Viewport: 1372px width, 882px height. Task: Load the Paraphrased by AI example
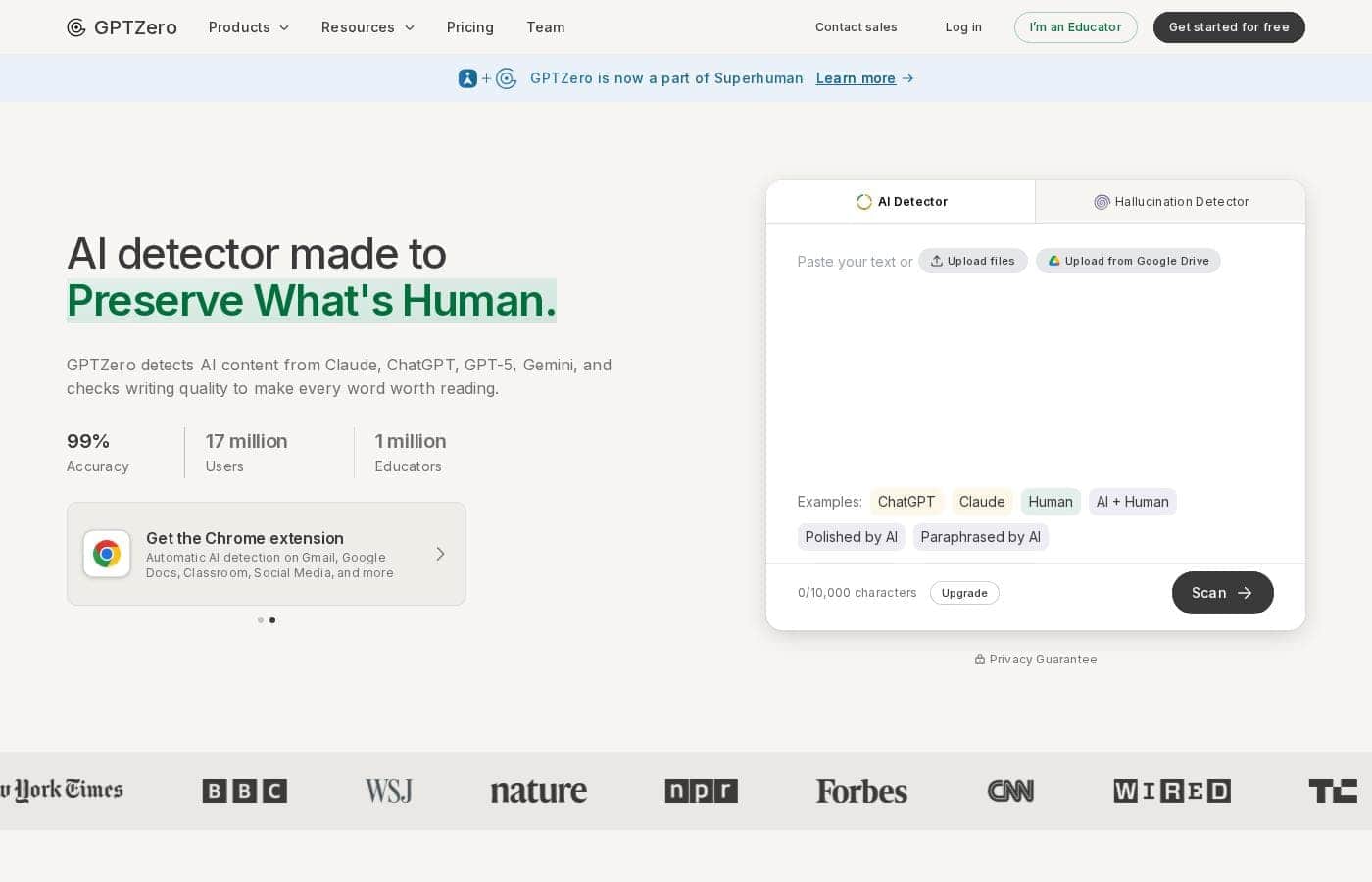981,537
